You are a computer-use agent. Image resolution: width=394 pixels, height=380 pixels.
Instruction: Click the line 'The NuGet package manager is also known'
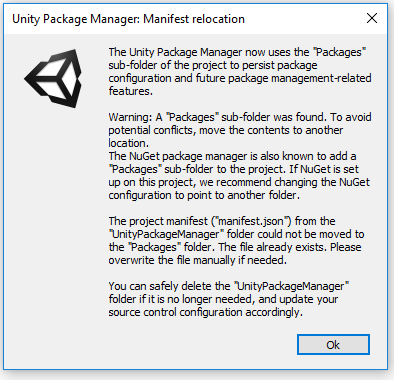point(232,156)
